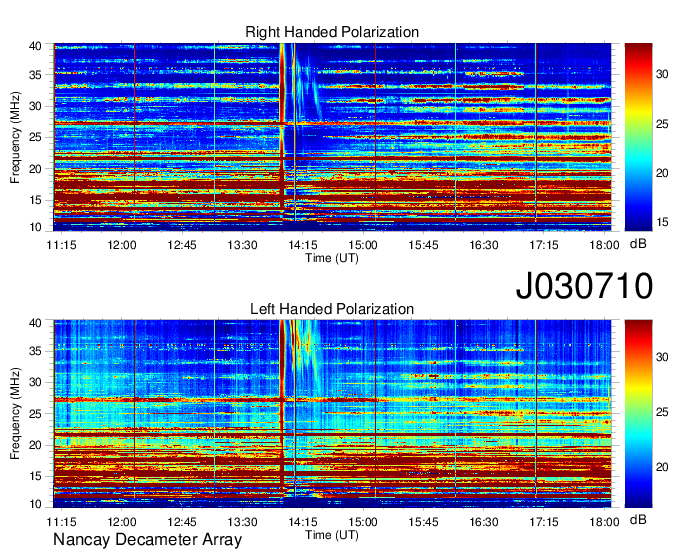Click the 'Right Handed Polarization' title
Image resolution: width=680 pixels, height=552 pixels.
coord(332,32)
